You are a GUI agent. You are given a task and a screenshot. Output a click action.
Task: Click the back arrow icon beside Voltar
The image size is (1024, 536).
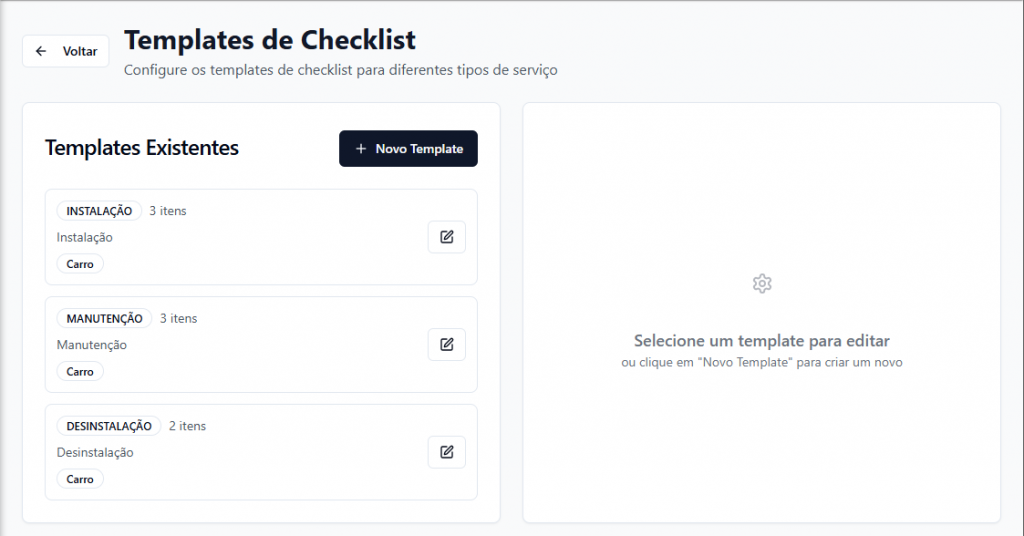tap(41, 51)
